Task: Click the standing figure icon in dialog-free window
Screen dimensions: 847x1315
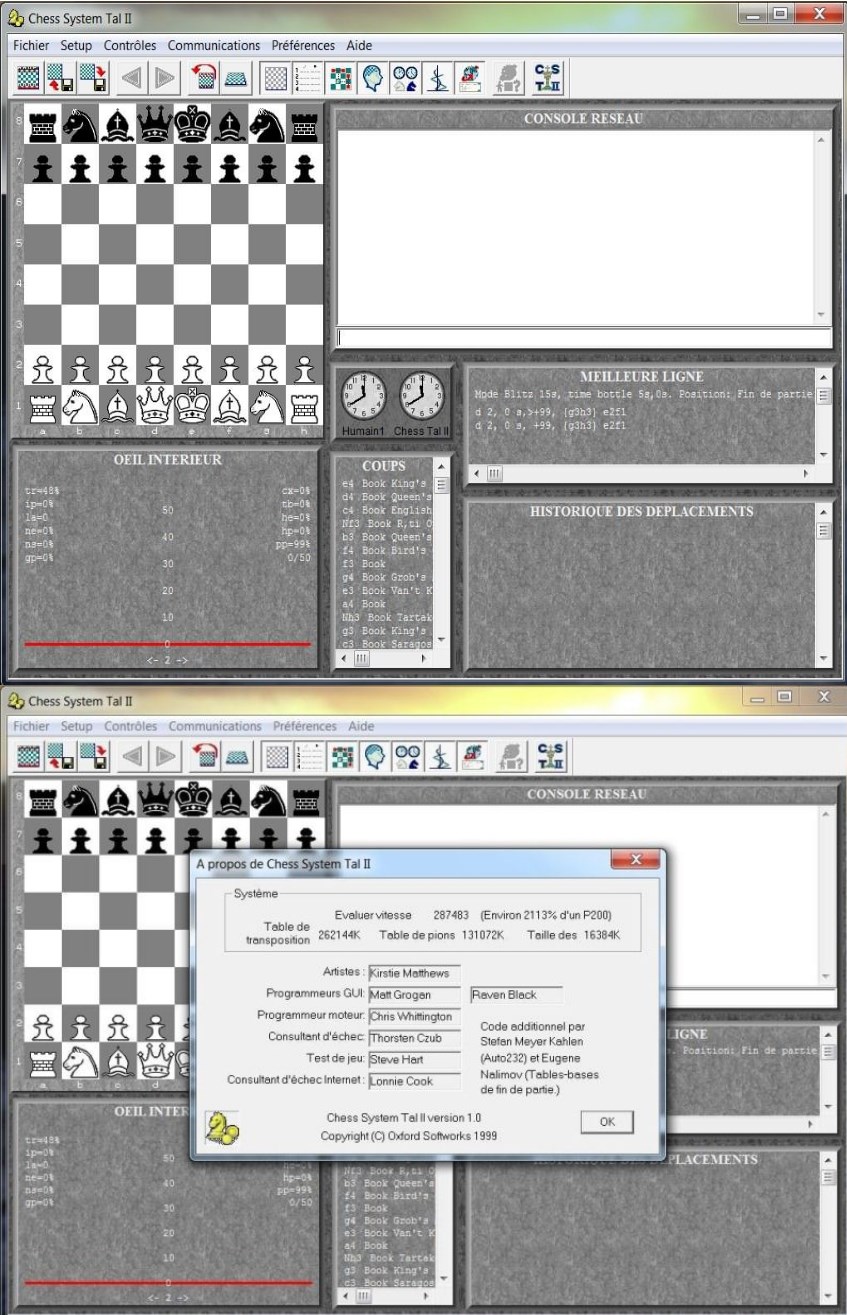Action: 436,78
